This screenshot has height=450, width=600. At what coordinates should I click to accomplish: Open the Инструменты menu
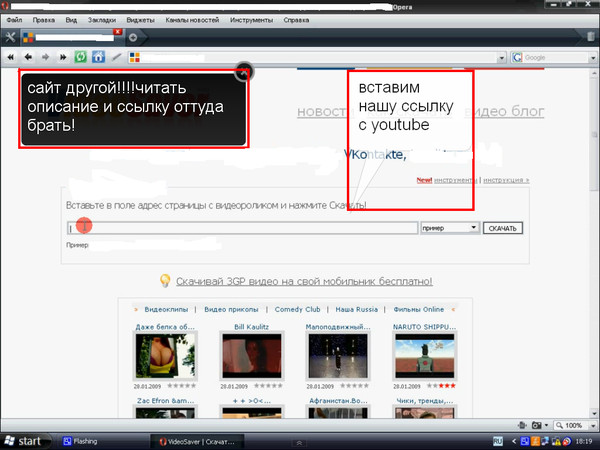(x=251, y=20)
